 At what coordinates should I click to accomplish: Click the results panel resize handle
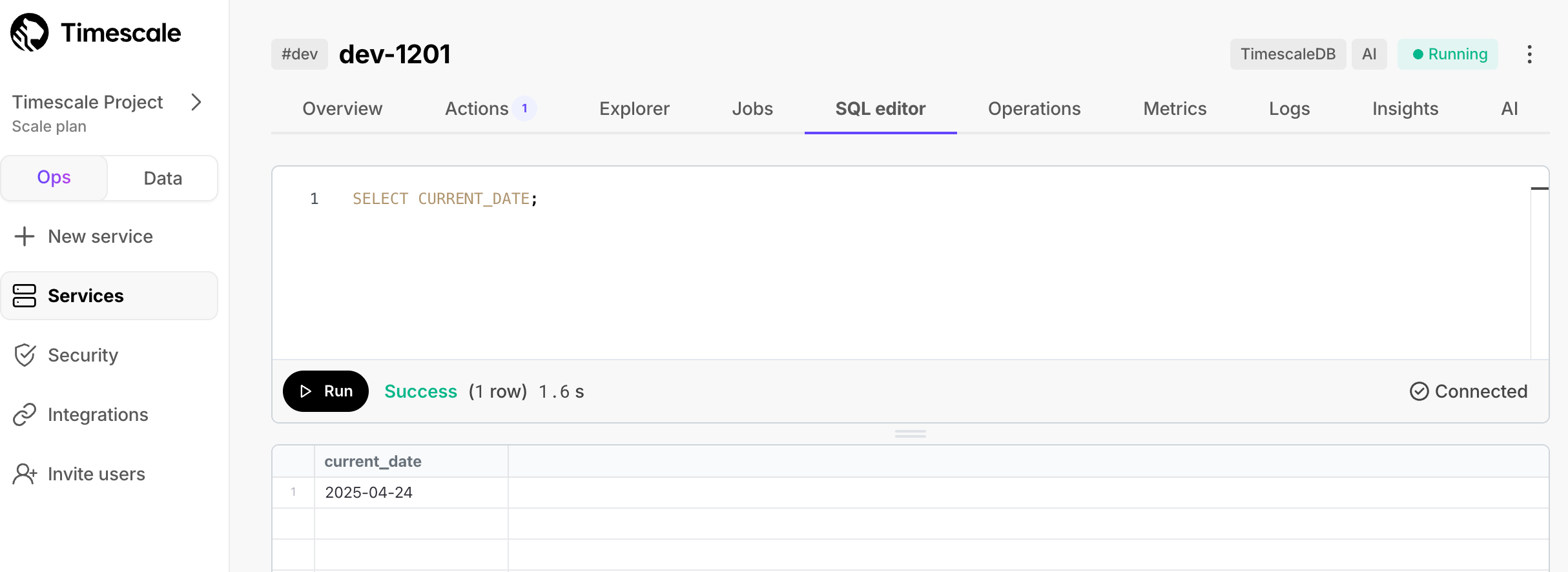(911, 434)
